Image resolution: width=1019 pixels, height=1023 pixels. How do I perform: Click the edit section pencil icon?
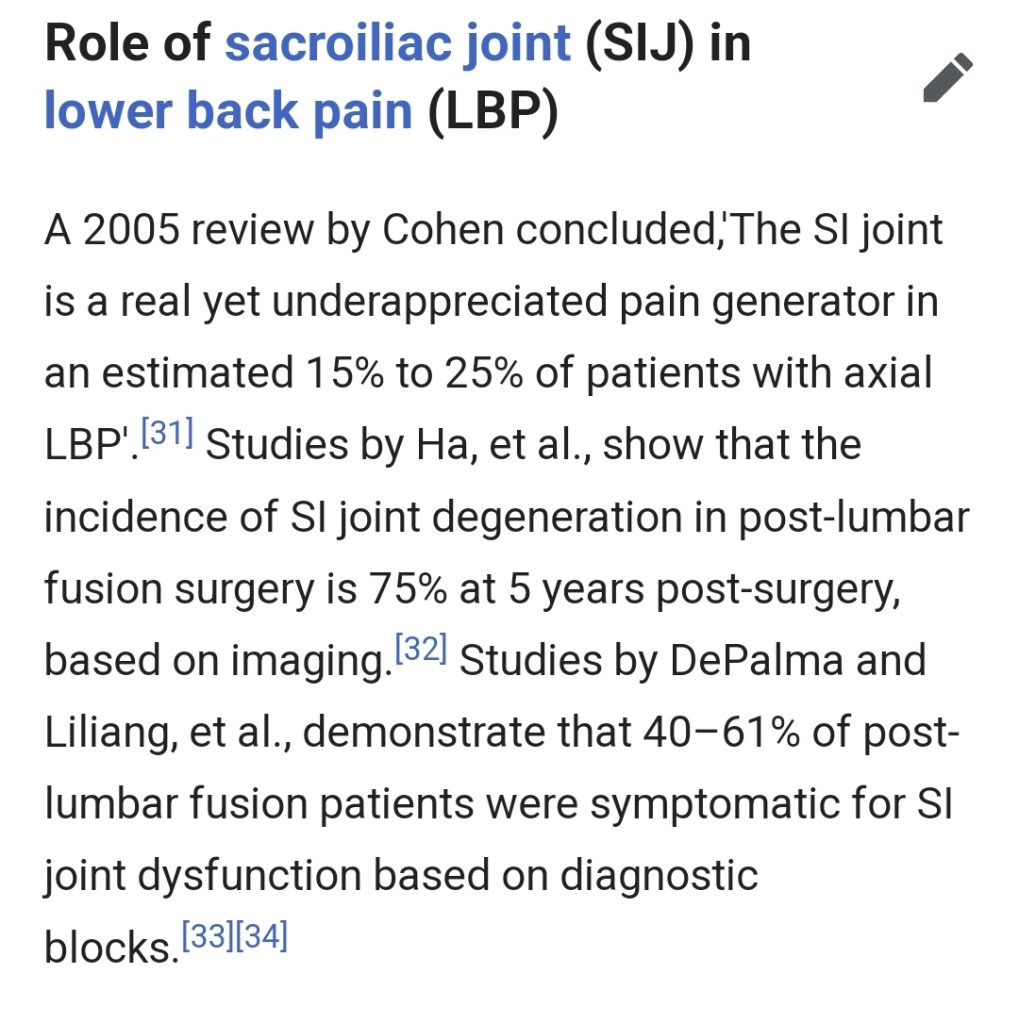pyautogui.click(x=946, y=78)
